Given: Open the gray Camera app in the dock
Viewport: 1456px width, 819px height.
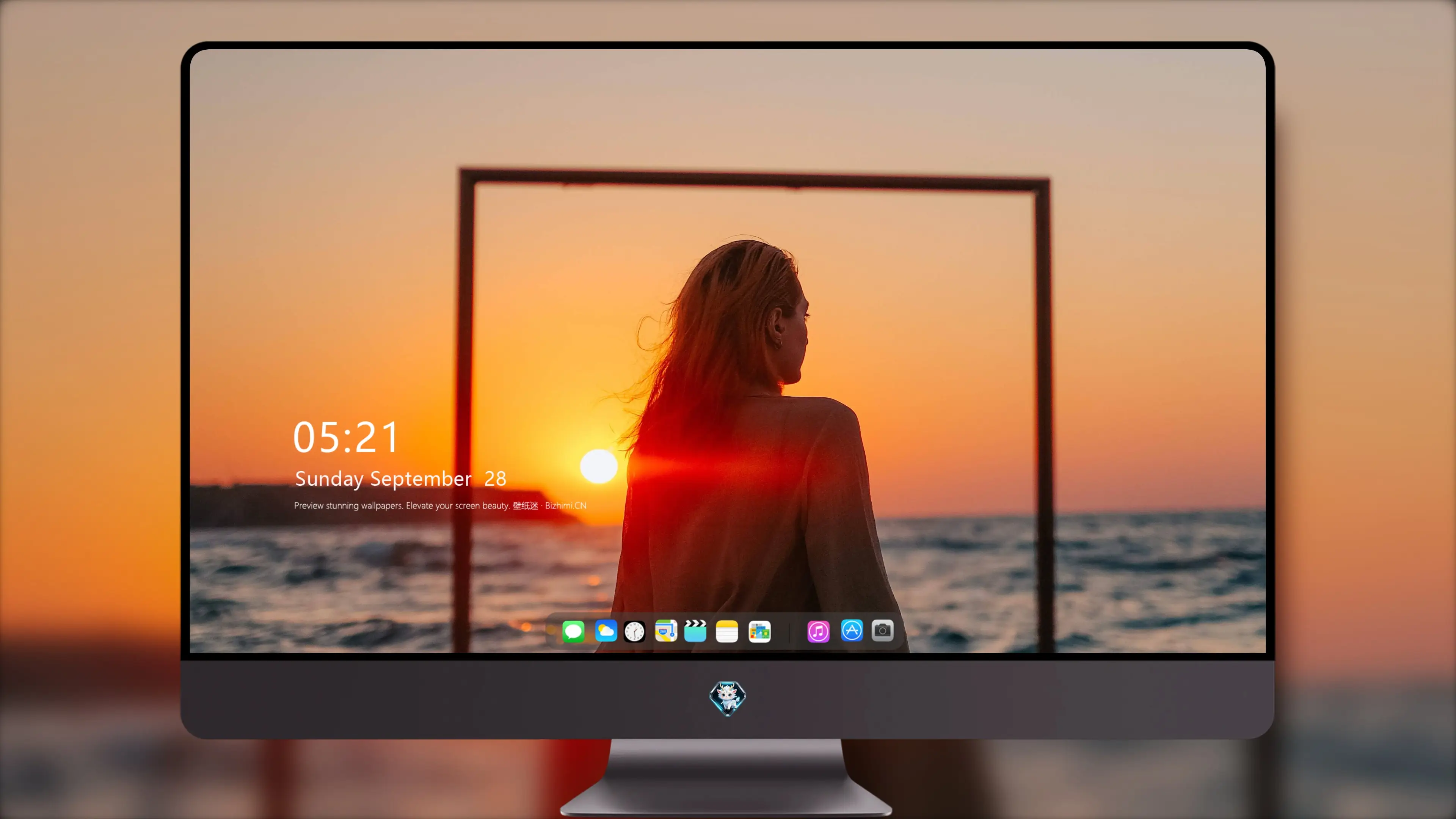Looking at the screenshot, I should tap(882, 630).
